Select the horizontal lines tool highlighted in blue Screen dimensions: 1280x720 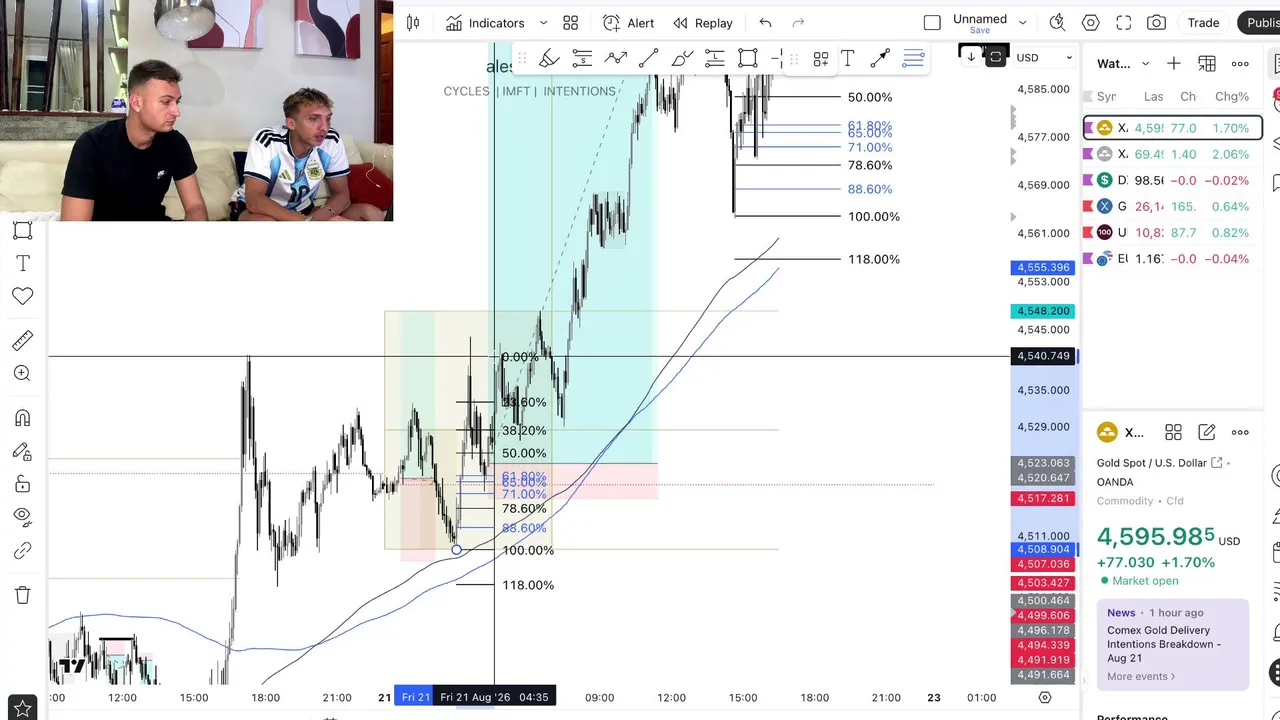tap(913, 59)
